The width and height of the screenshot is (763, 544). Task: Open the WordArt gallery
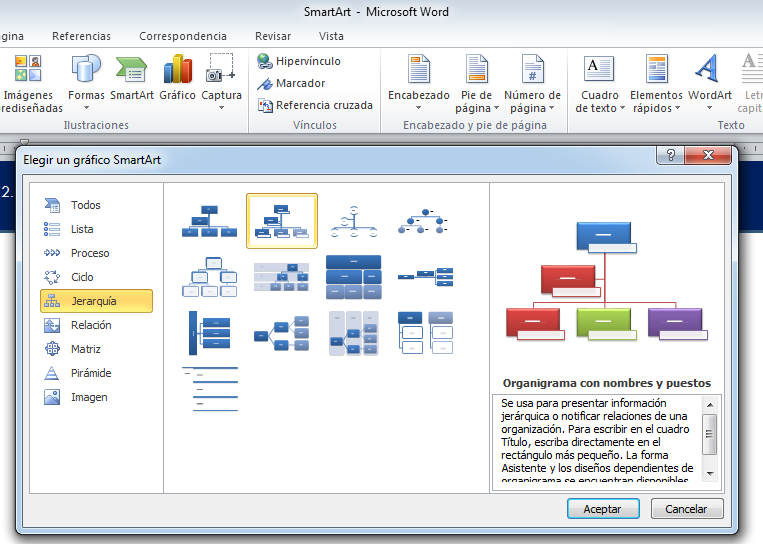point(709,83)
